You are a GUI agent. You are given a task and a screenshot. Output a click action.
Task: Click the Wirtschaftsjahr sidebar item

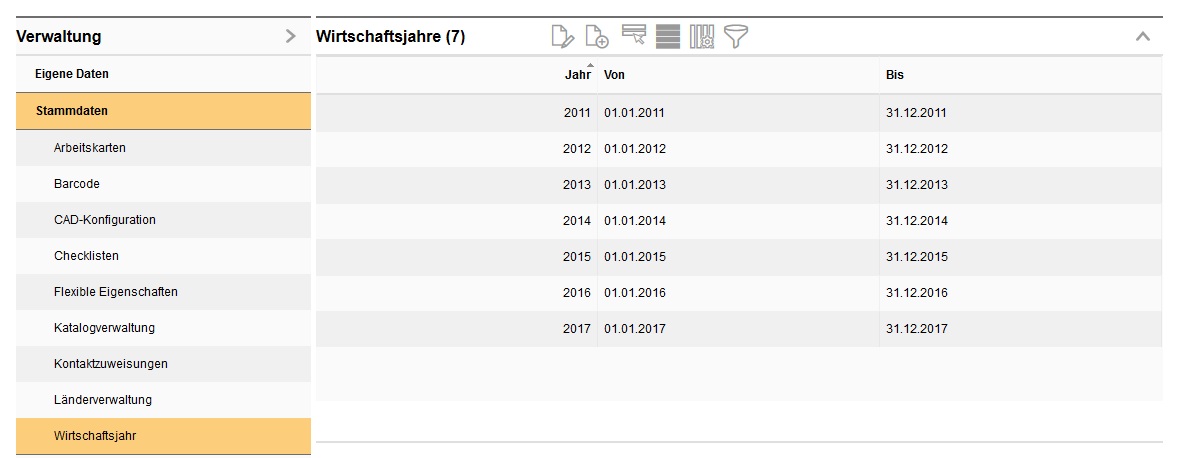tap(98, 436)
